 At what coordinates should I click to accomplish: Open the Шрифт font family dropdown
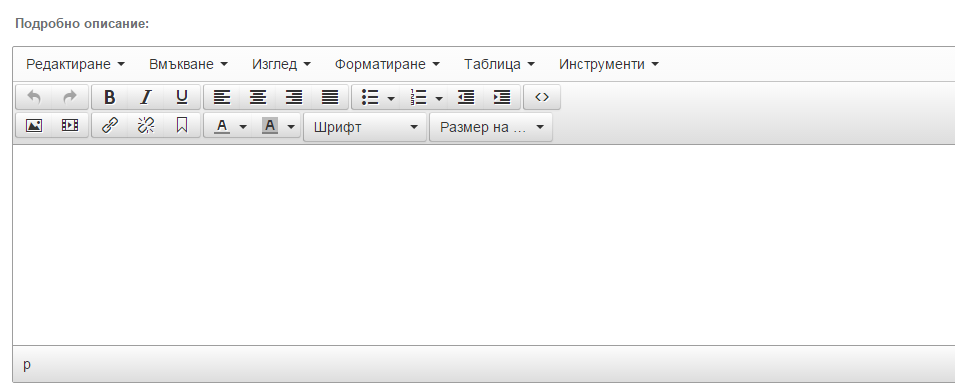point(365,127)
